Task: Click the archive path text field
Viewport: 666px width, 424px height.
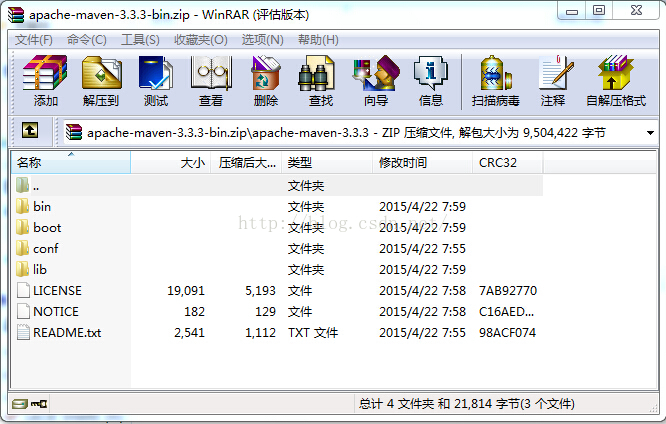Action: coord(360,133)
